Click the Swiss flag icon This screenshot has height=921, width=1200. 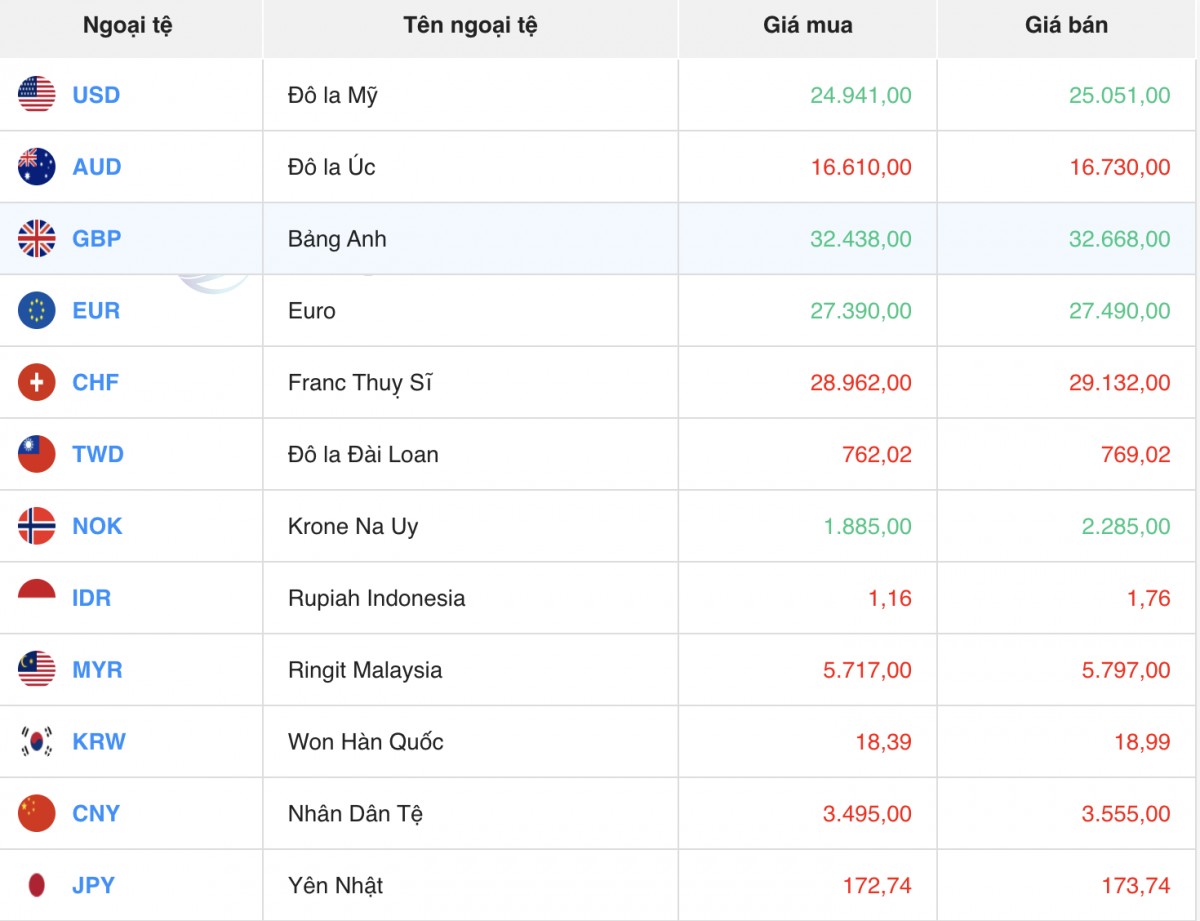point(37,383)
